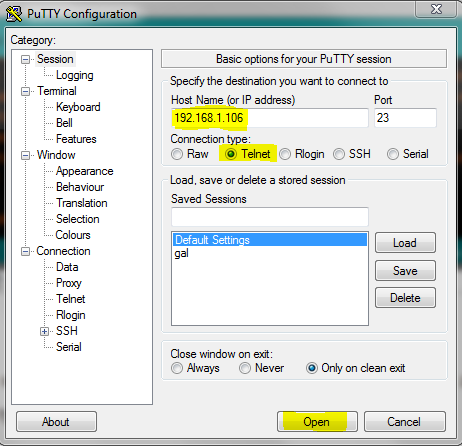
Task: Load the selected saved session
Action: (405, 243)
